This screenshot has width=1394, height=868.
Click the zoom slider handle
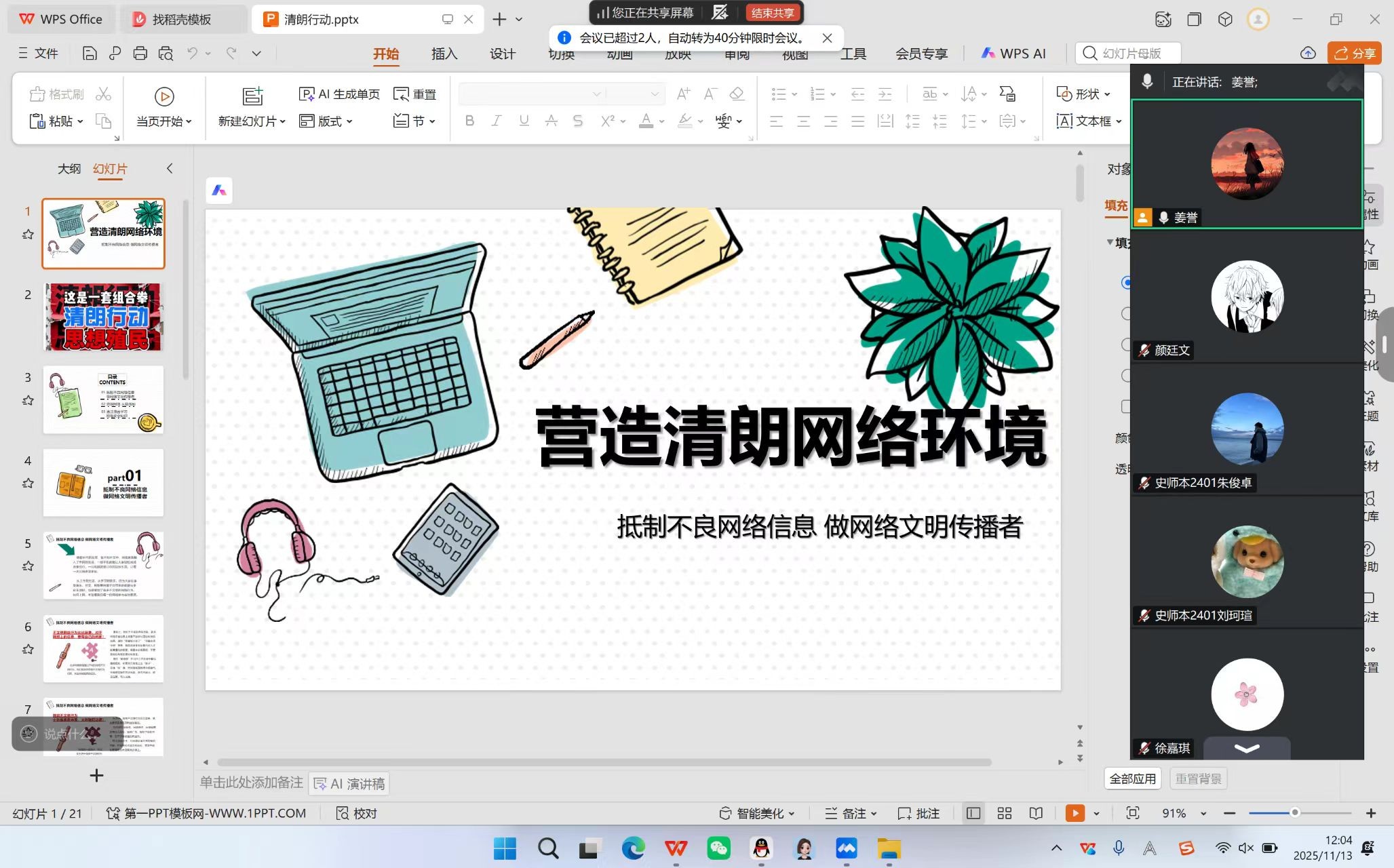click(x=1294, y=812)
